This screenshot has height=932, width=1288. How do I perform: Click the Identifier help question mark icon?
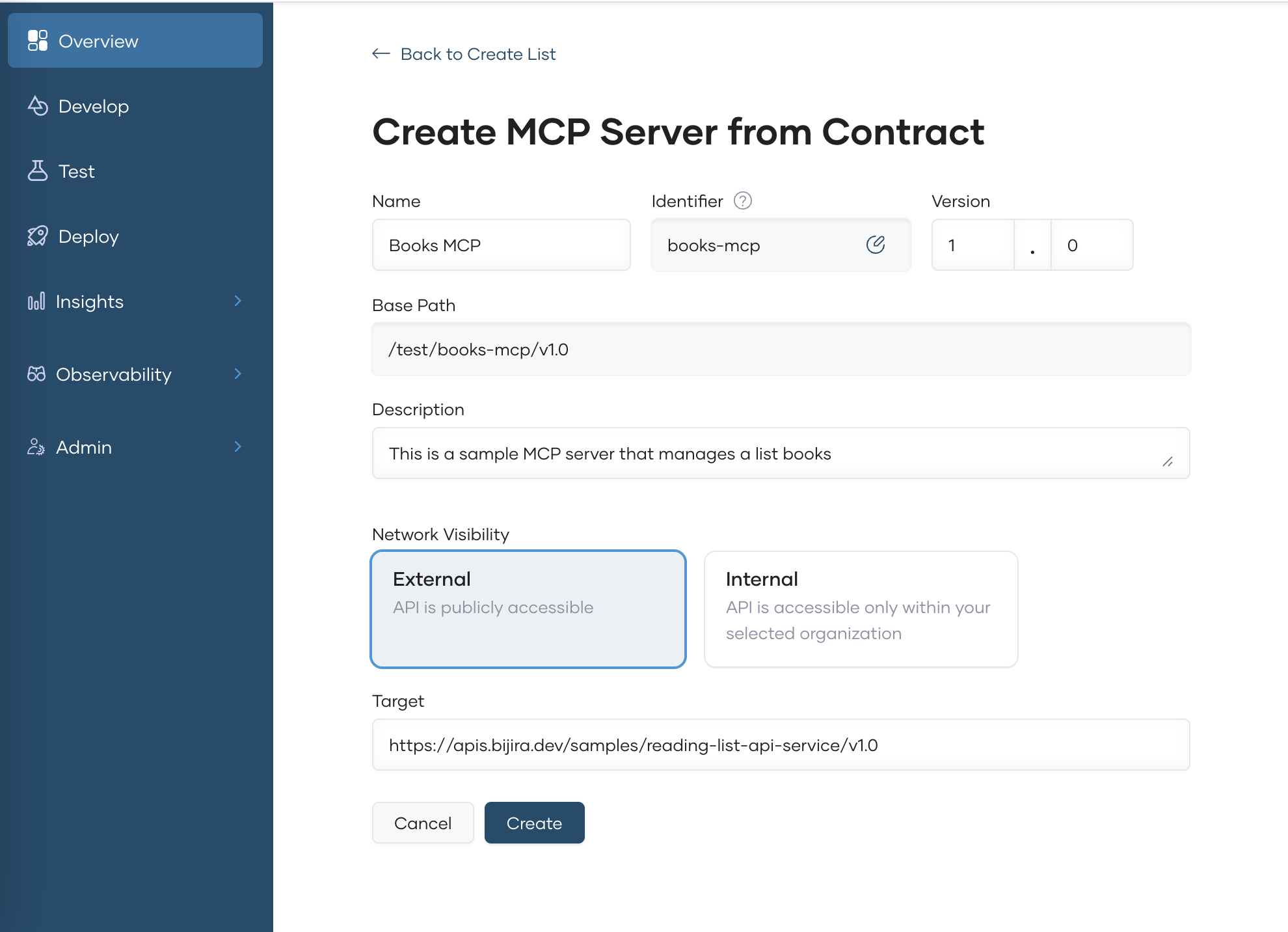click(743, 200)
